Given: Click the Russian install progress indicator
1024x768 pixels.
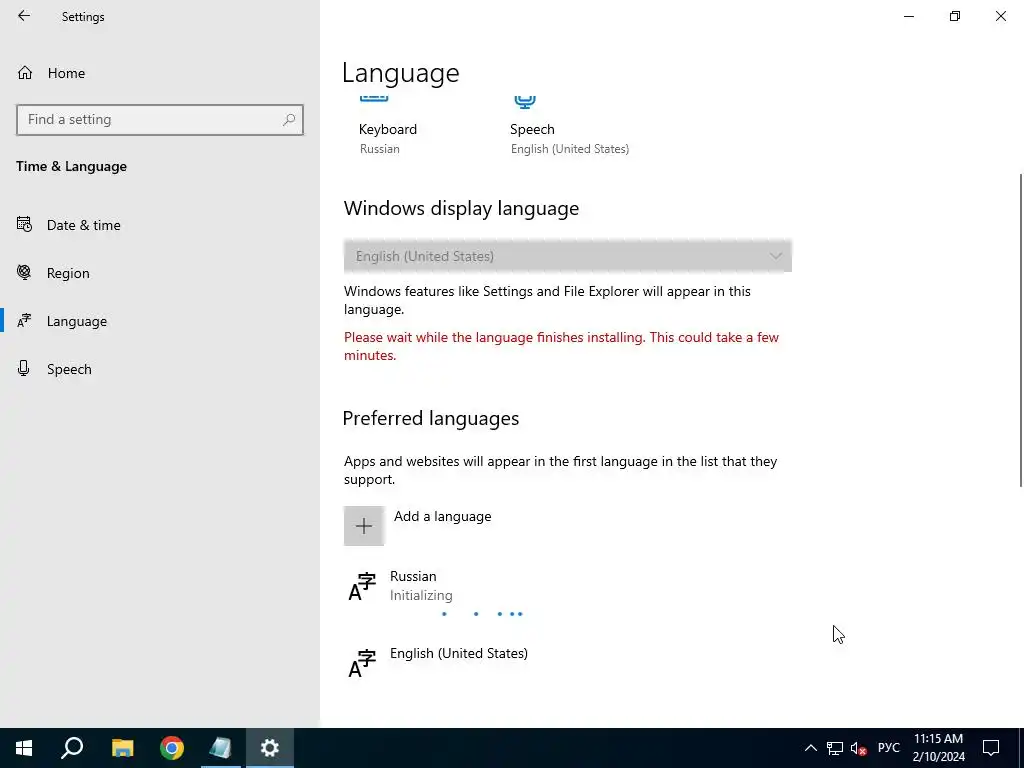Looking at the screenshot, I should [483, 614].
